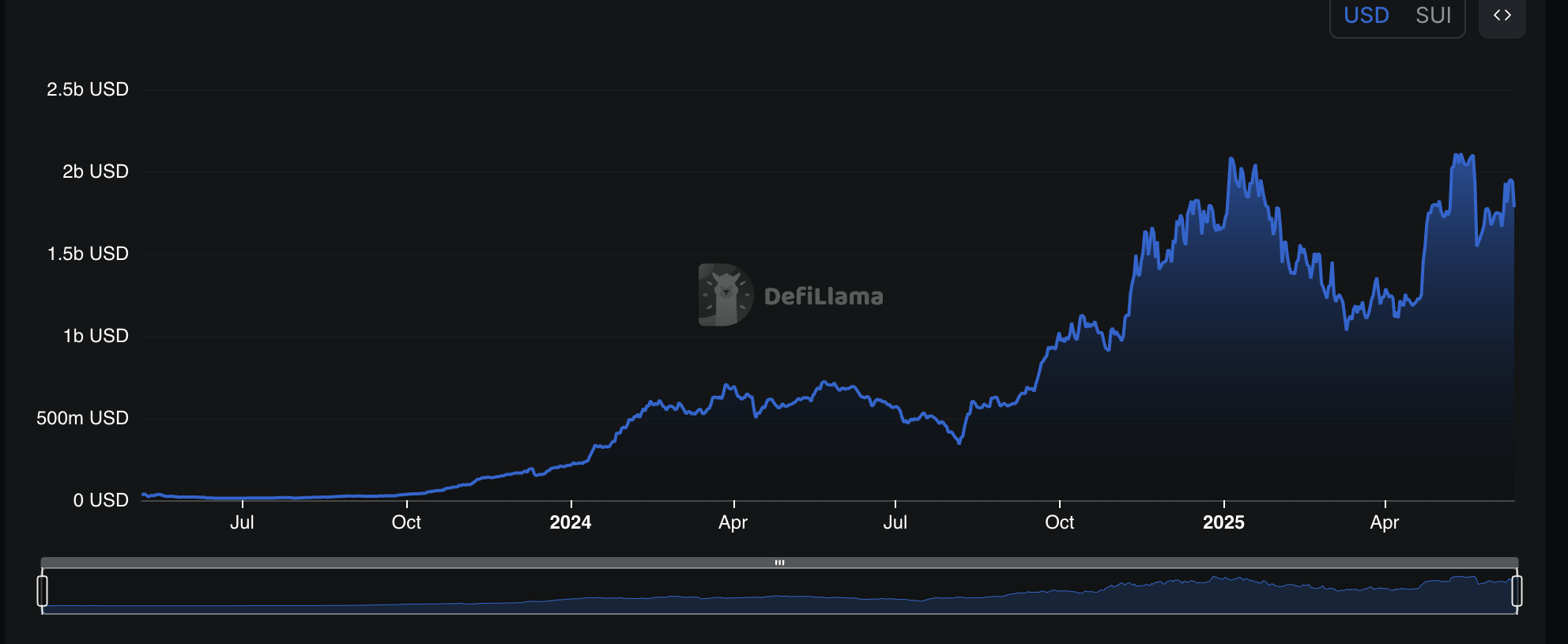Click the mini overview chart below the axis

[x=779, y=593]
